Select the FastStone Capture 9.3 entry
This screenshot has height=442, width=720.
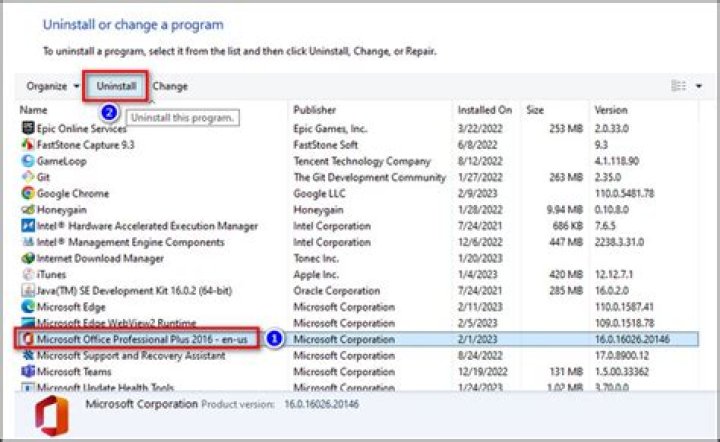(85, 145)
